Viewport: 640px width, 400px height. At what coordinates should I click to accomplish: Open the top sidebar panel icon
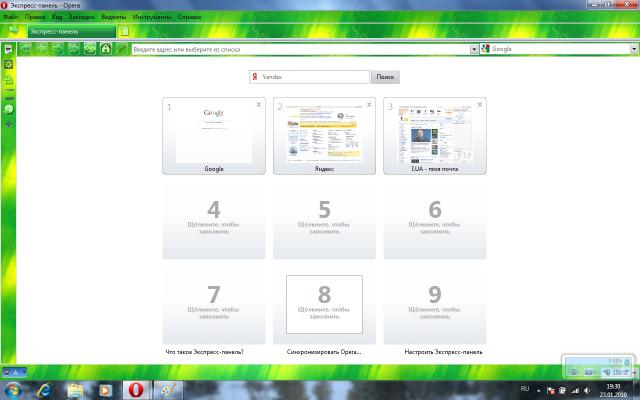point(8,49)
